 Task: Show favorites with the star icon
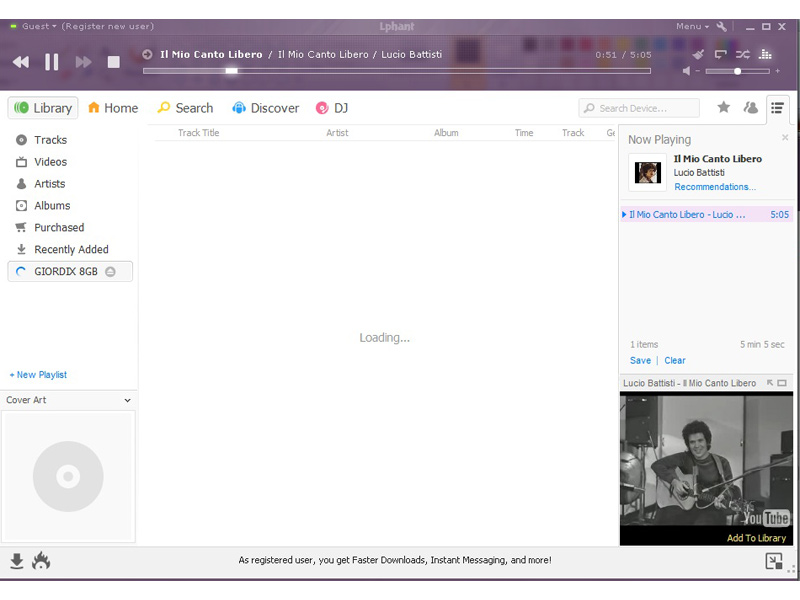click(x=723, y=108)
